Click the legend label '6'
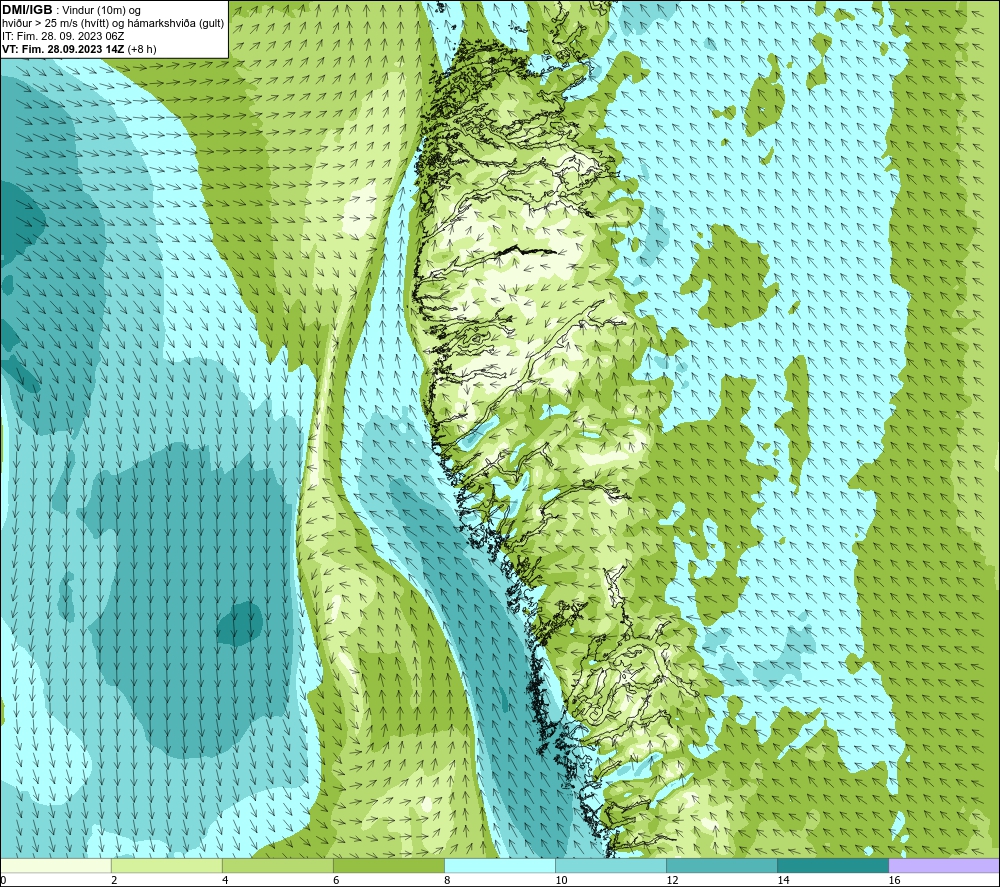This screenshot has height=887, width=1000. coord(336,880)
